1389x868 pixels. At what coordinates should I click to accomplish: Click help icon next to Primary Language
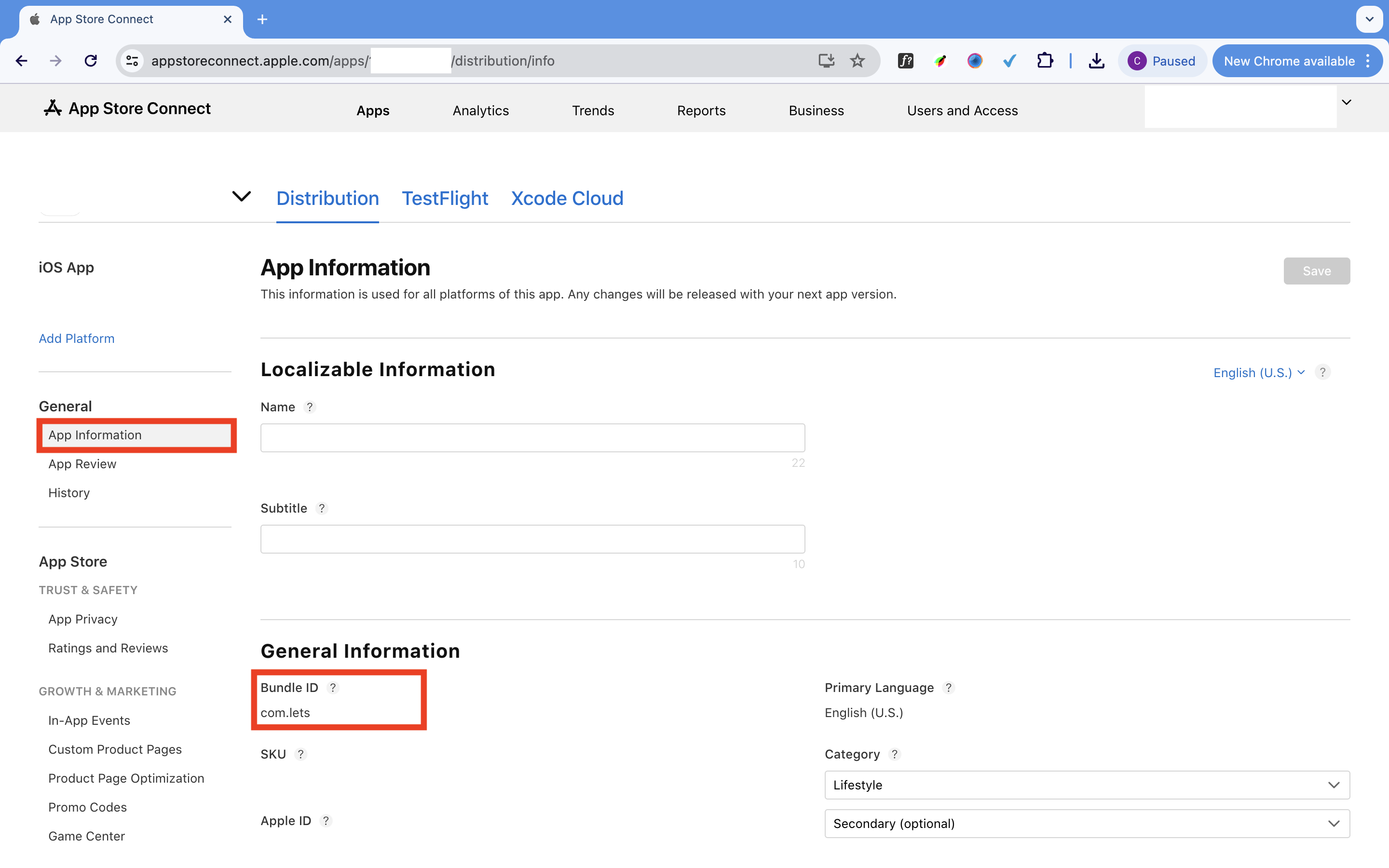click(x=949, y=688)
